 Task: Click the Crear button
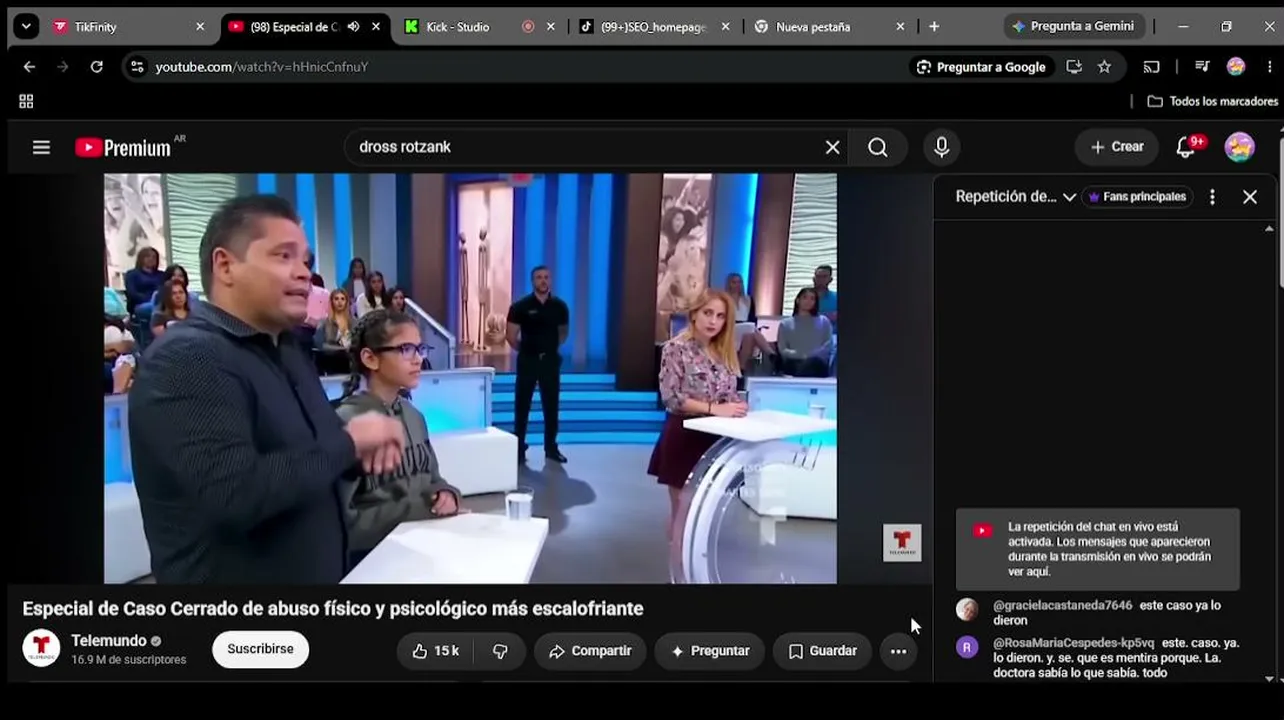click(x=1116, y=147)
